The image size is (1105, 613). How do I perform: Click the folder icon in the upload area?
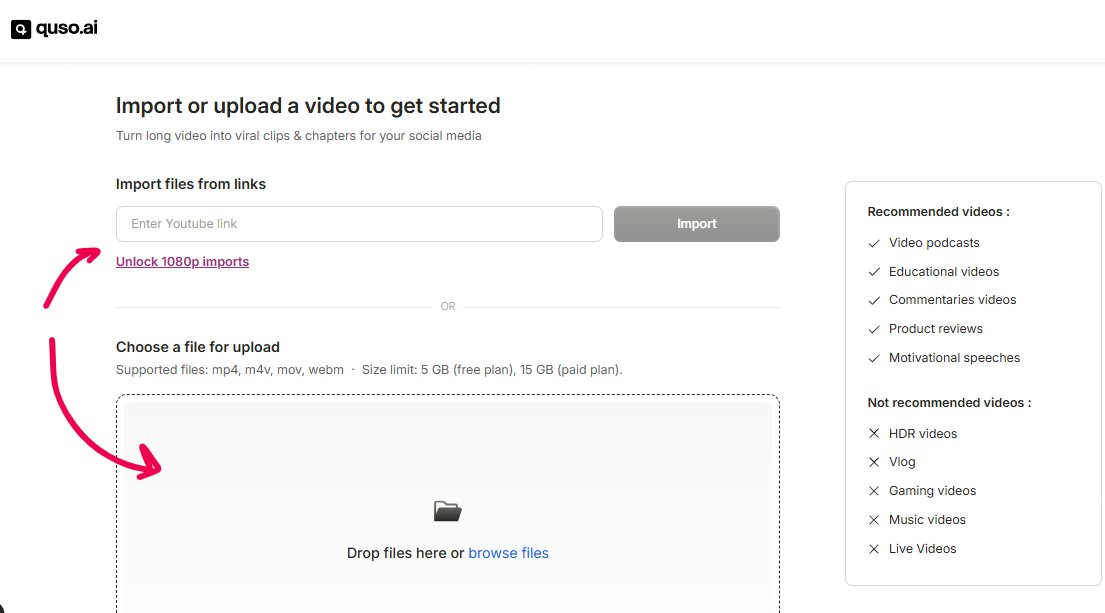tap(447, 510)
